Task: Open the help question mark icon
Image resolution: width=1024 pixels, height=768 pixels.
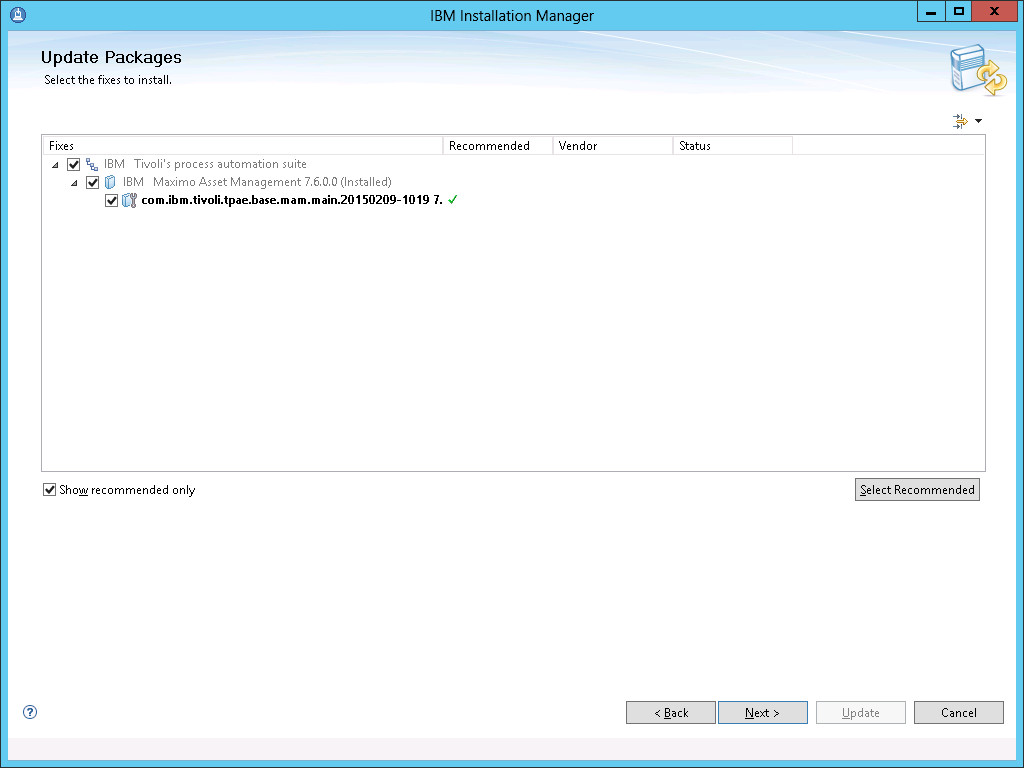Action: (x=30, y=712)
